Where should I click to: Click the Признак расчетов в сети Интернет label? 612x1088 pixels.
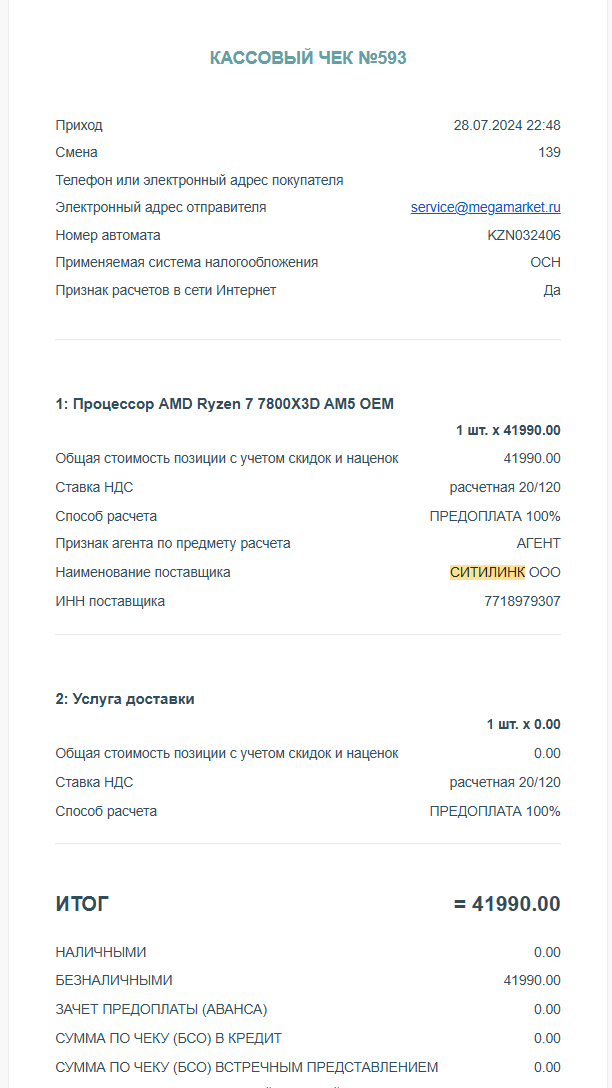pyautogui.click(x=166, y=291)
